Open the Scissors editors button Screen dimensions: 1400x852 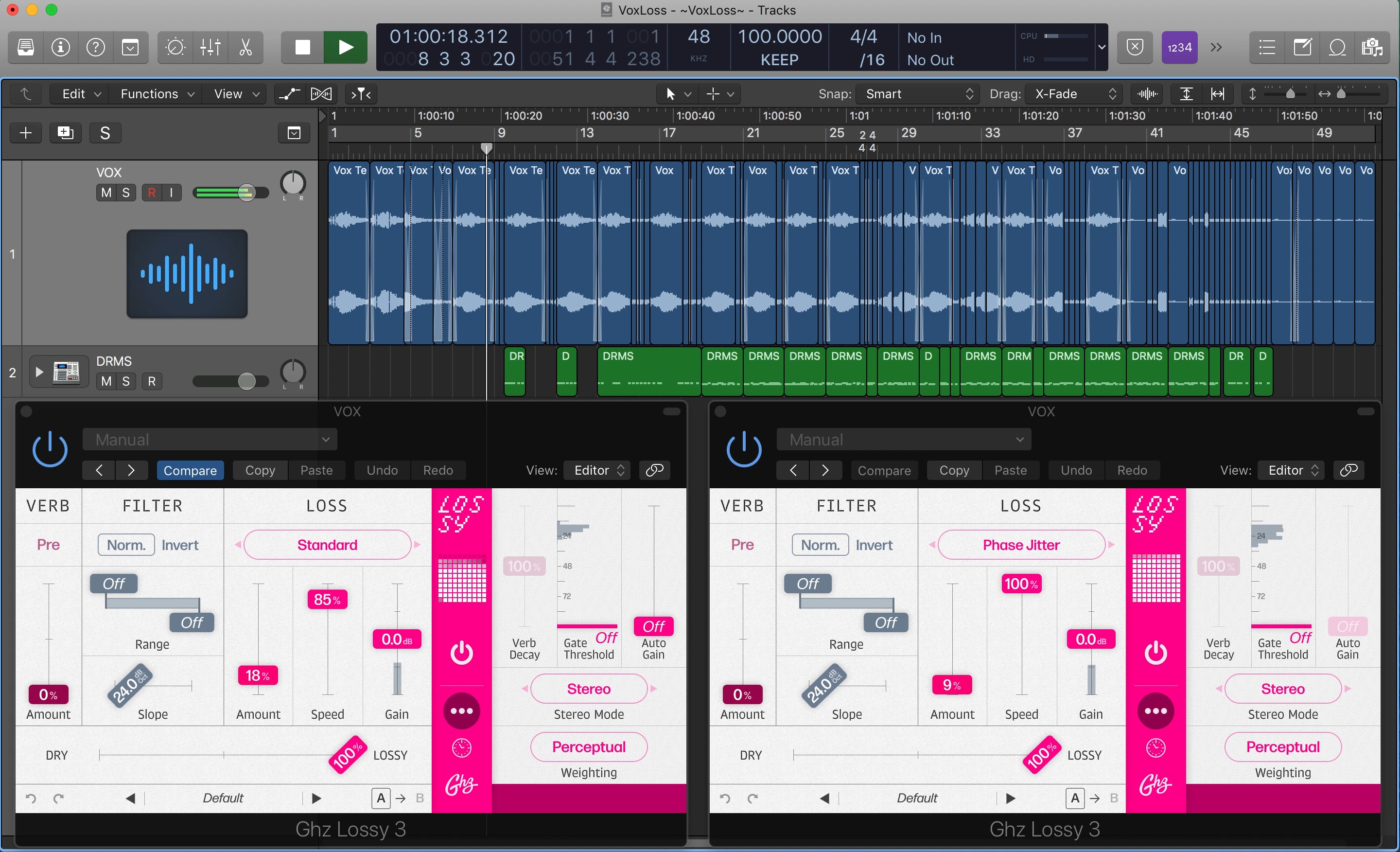click(245, 47)
